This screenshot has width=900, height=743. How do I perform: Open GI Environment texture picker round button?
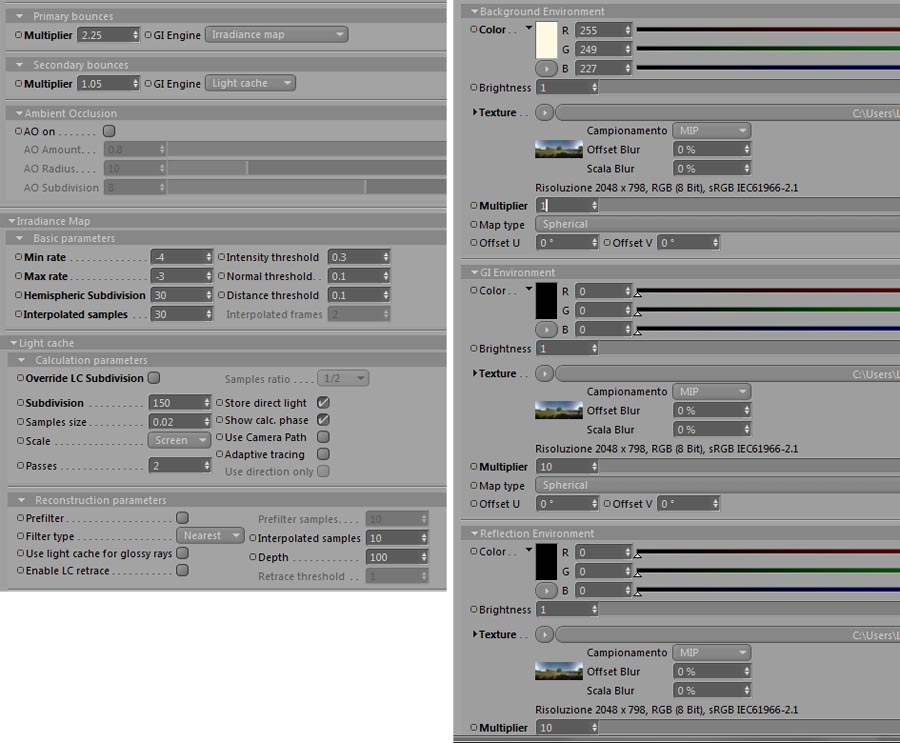pyautogui.click(x=544, y=374)
